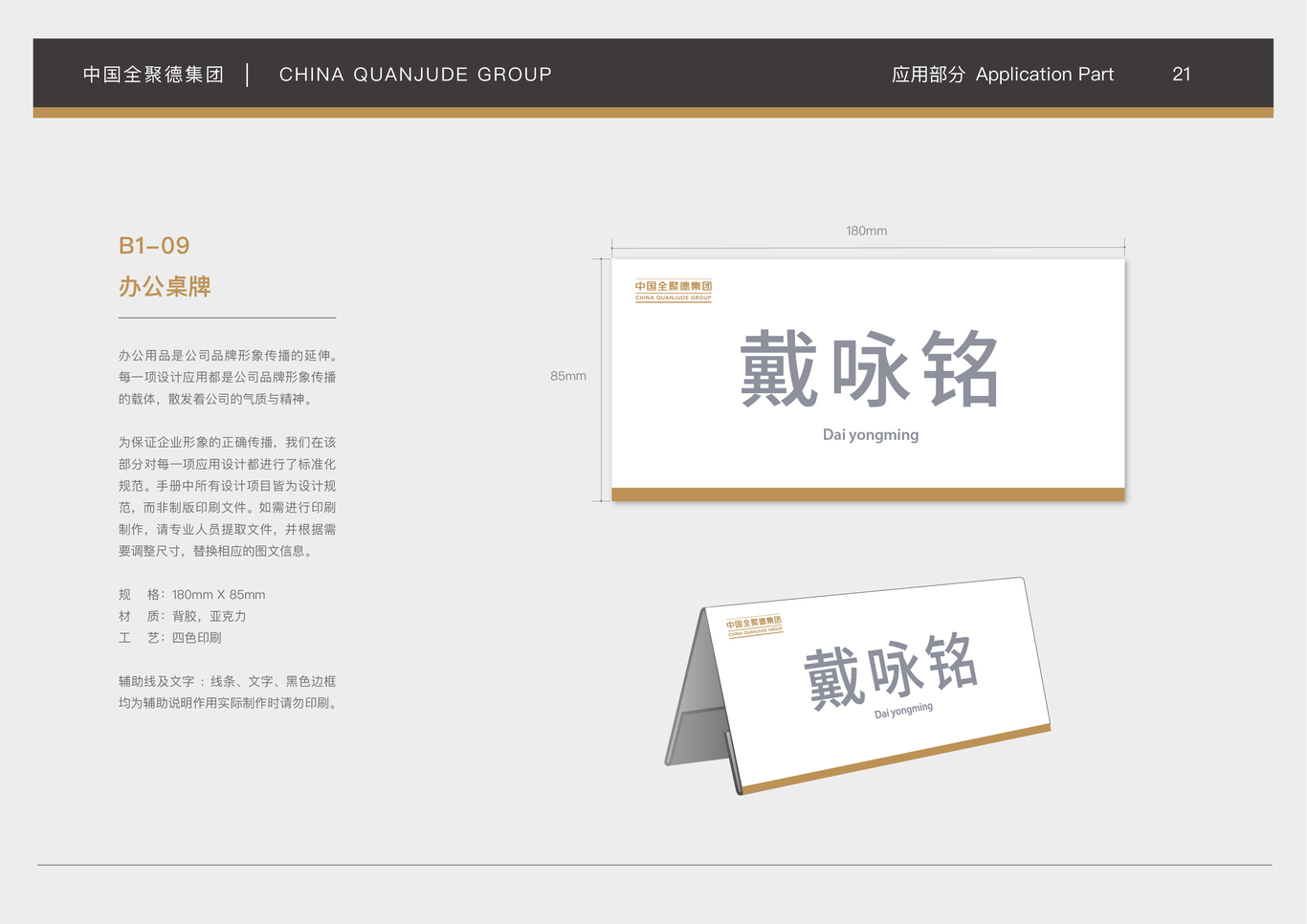Viewport: 1307px width, 924px height.
Task: Click the large name '戴咏铭' on flat sign
Action: [x=869, y=369]
